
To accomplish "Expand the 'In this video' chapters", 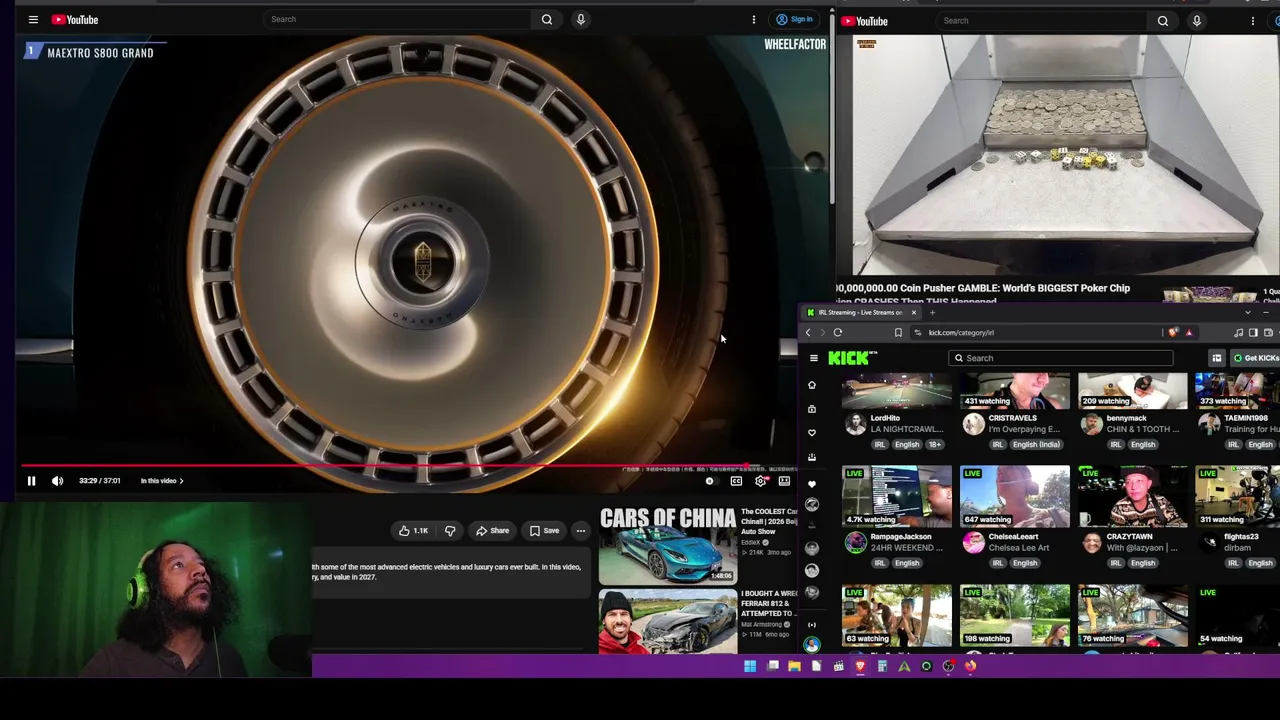I will click(162, 481).
